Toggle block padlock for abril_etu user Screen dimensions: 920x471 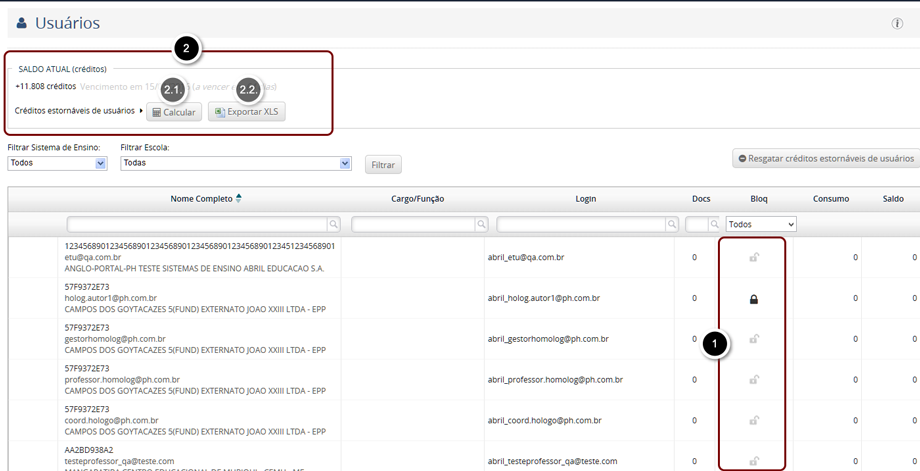(754, 257)
